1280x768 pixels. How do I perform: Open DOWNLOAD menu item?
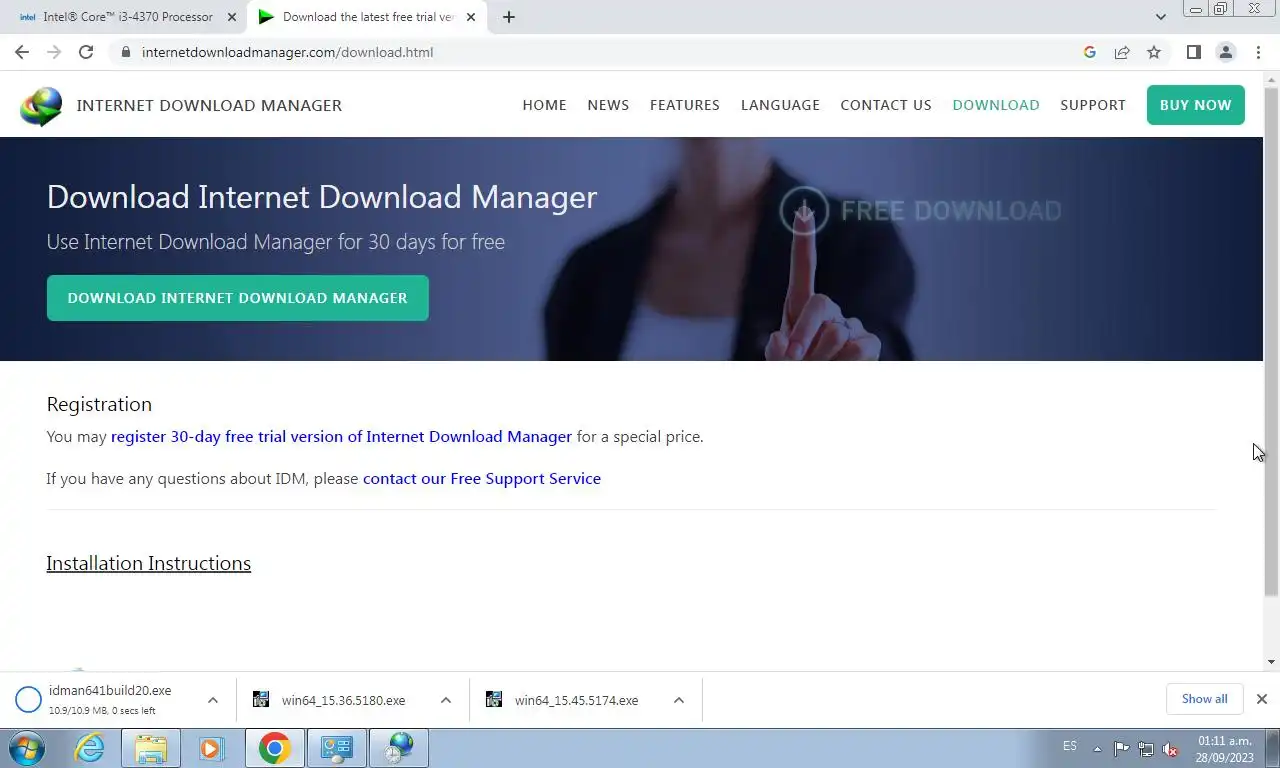pyautogui.click(x=996, y=105)
